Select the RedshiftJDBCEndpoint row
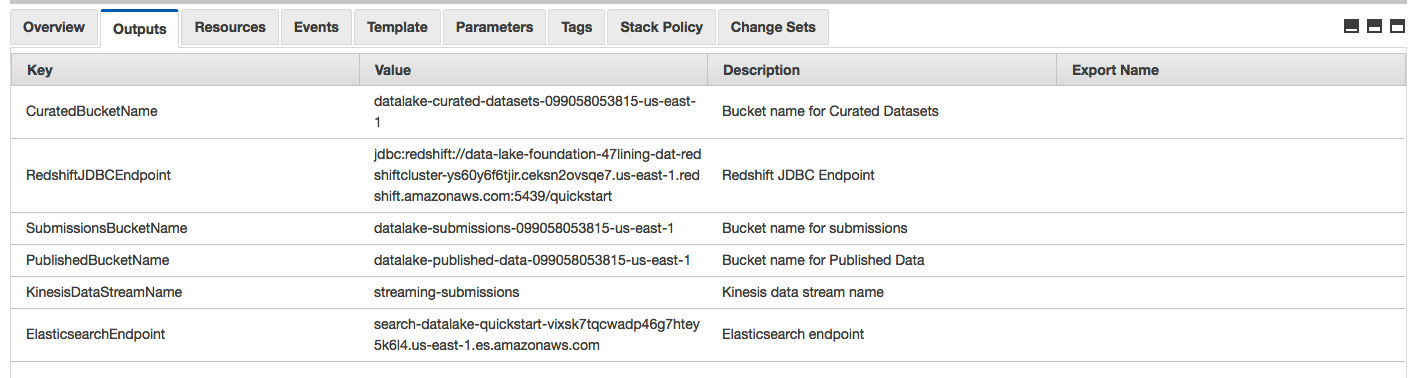This screenshot has height=378, width=1418. [708, 175]
